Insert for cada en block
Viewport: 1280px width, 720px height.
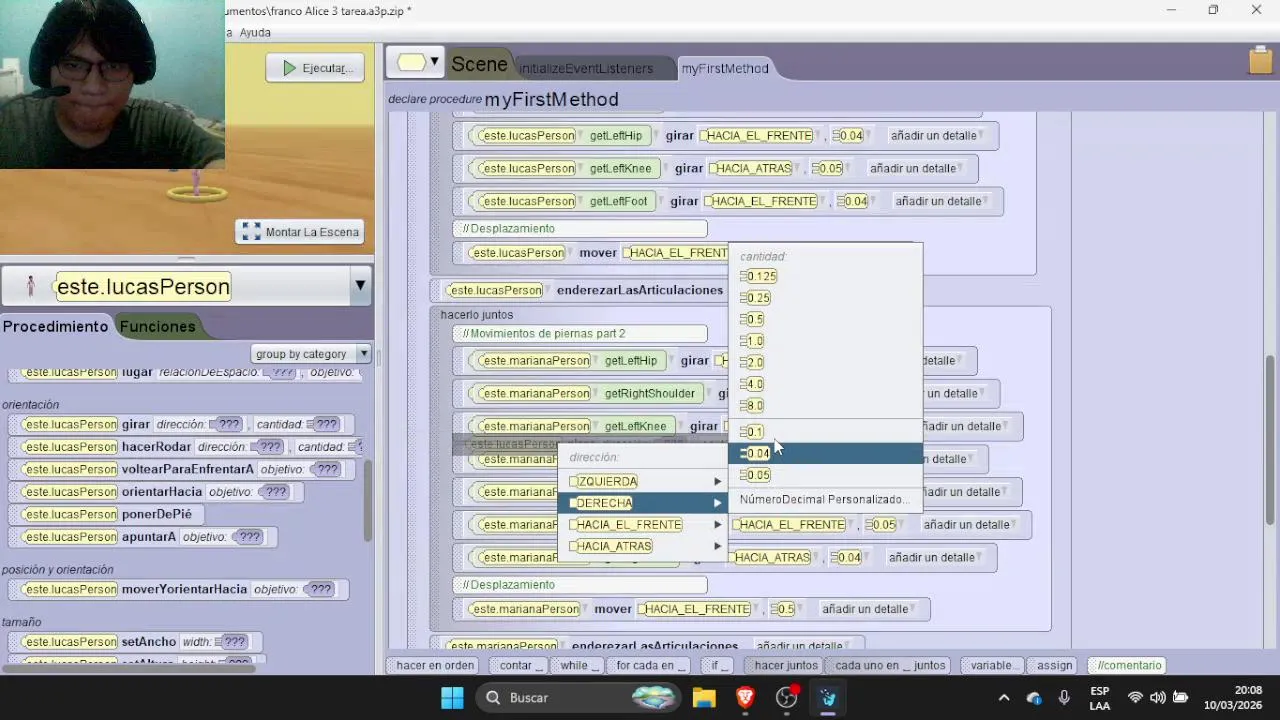pos(650,665)
